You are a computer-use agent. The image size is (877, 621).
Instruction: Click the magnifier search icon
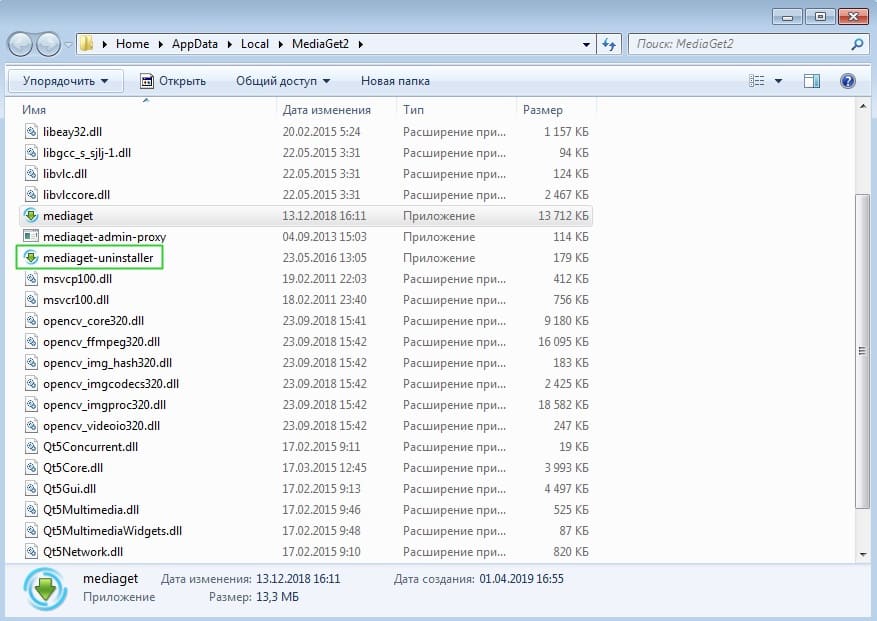(857, 44)
